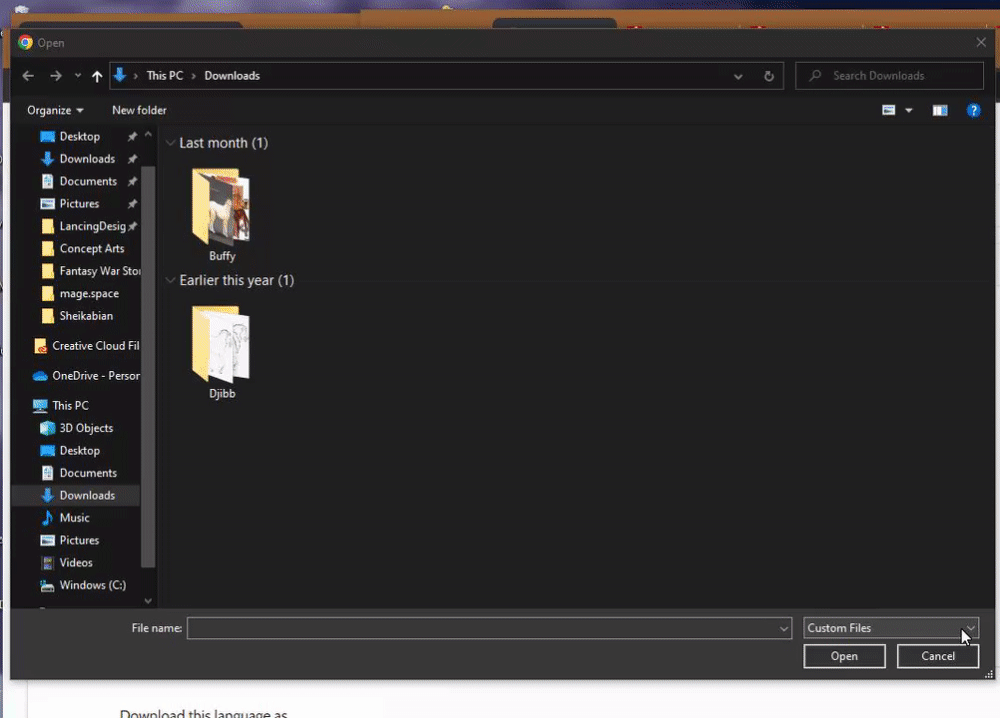The image size is (1000, 718).
Task: Click the Cancel button
Action: pyautogui.click(x=938, y=656)
